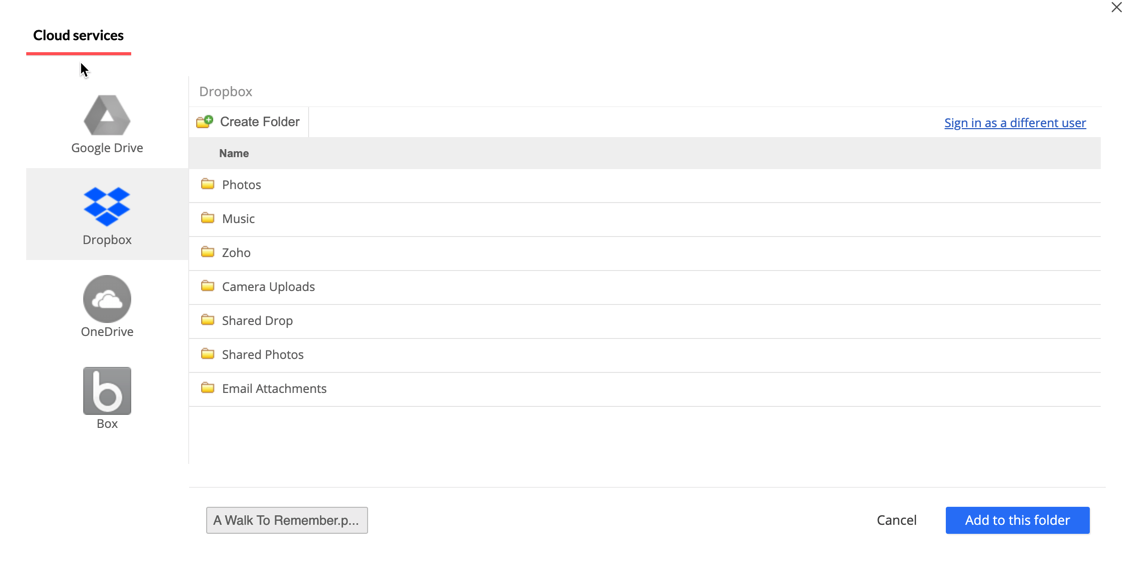The width and height of the screenshot is (1131, 587).
Task: Open the Email Attachments folder
Action: pos(274,389)
